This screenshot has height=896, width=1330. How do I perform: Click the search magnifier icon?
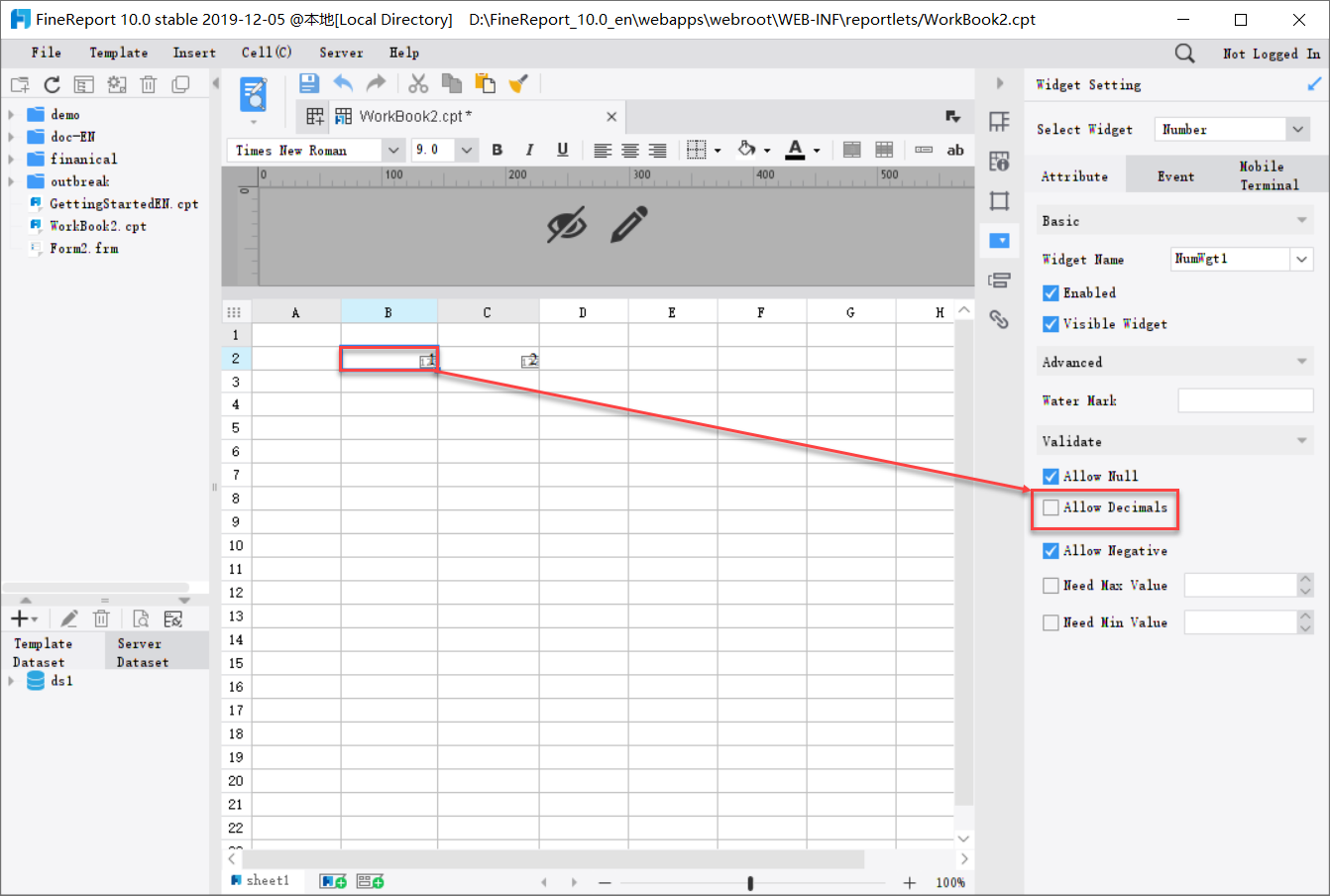1184,54
